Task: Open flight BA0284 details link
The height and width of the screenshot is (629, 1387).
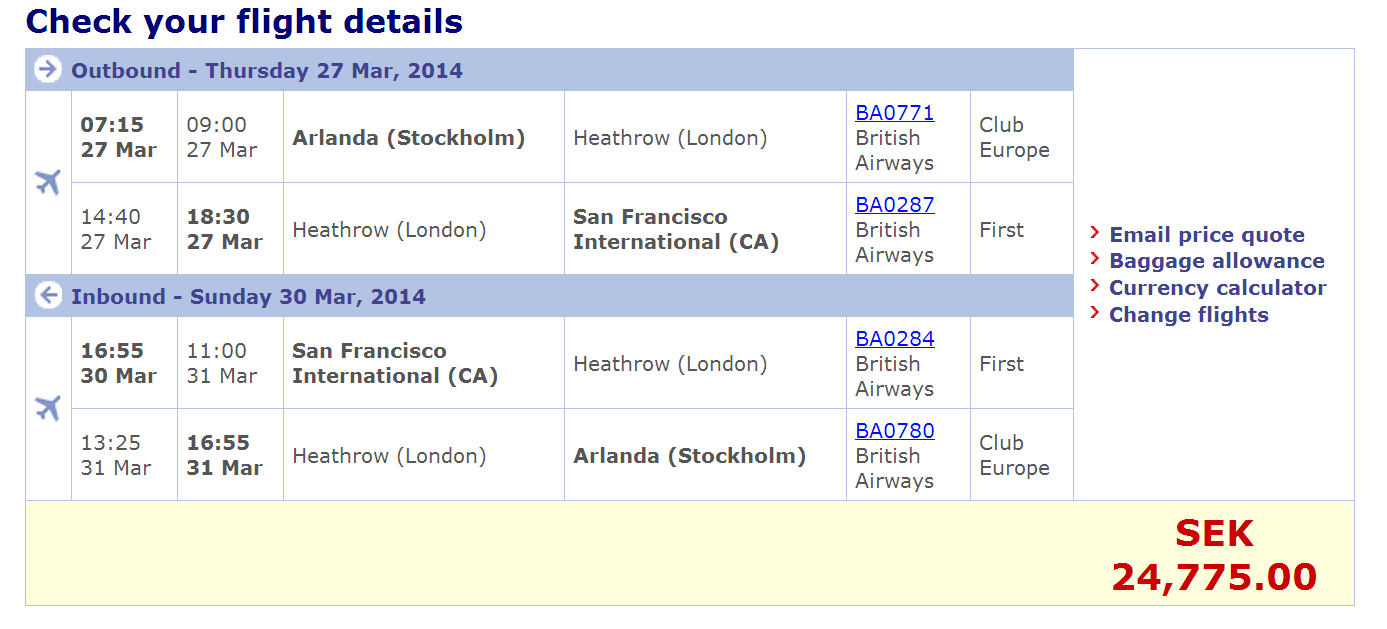Action: pyautogui.click(x=894, y=339)
